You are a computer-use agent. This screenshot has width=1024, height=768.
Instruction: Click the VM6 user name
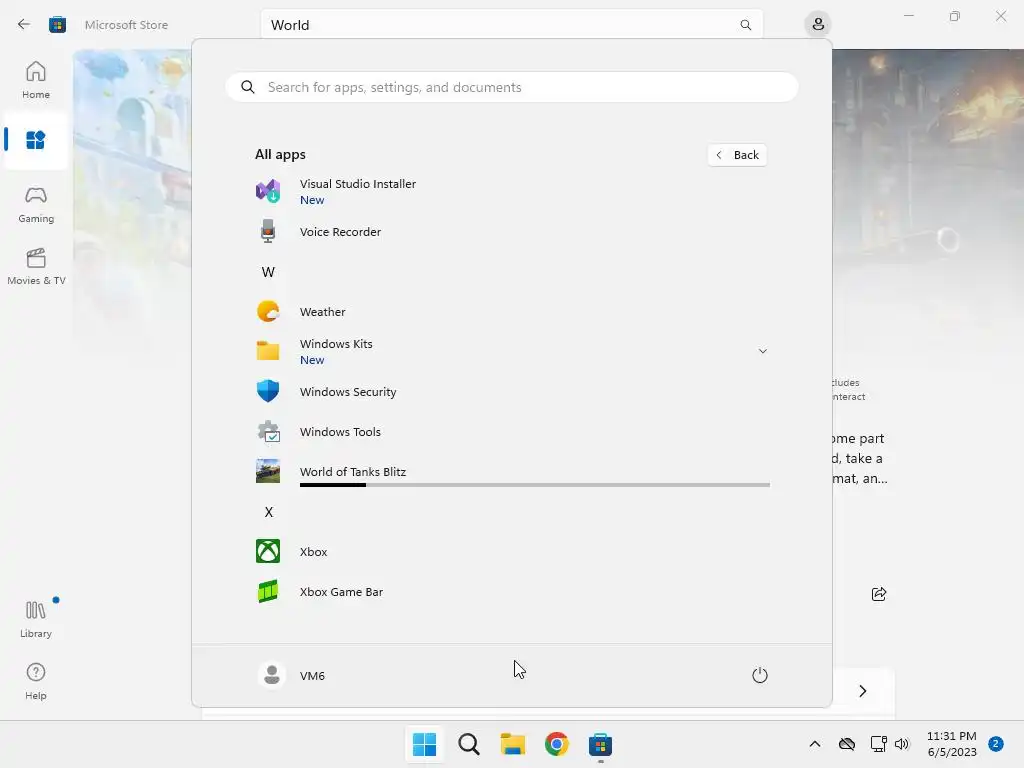312,676
